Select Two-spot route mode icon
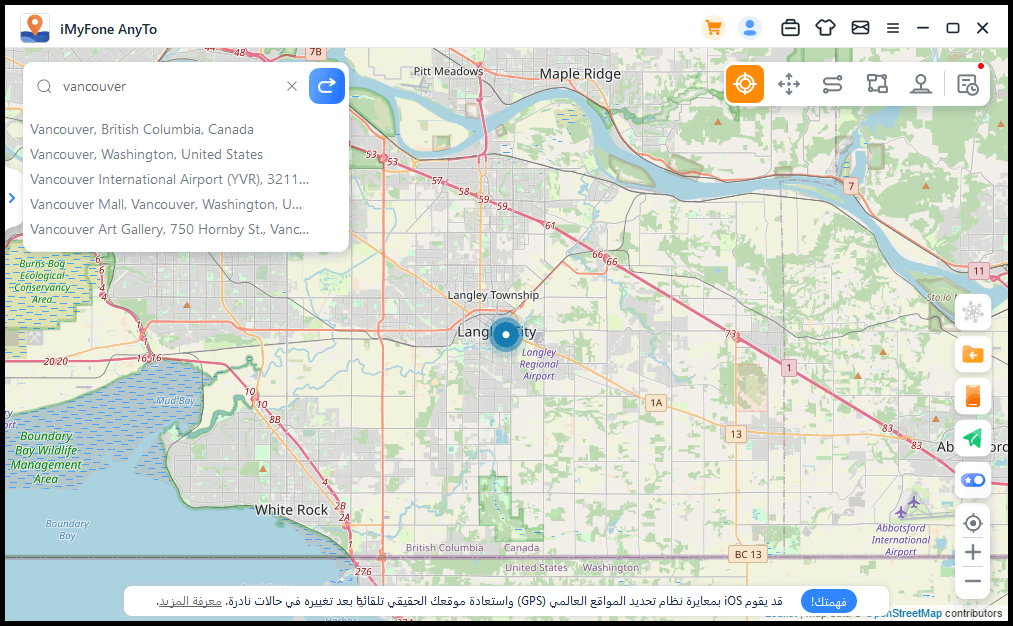Screen dimensions: 1013x626 tap(833, 84)
